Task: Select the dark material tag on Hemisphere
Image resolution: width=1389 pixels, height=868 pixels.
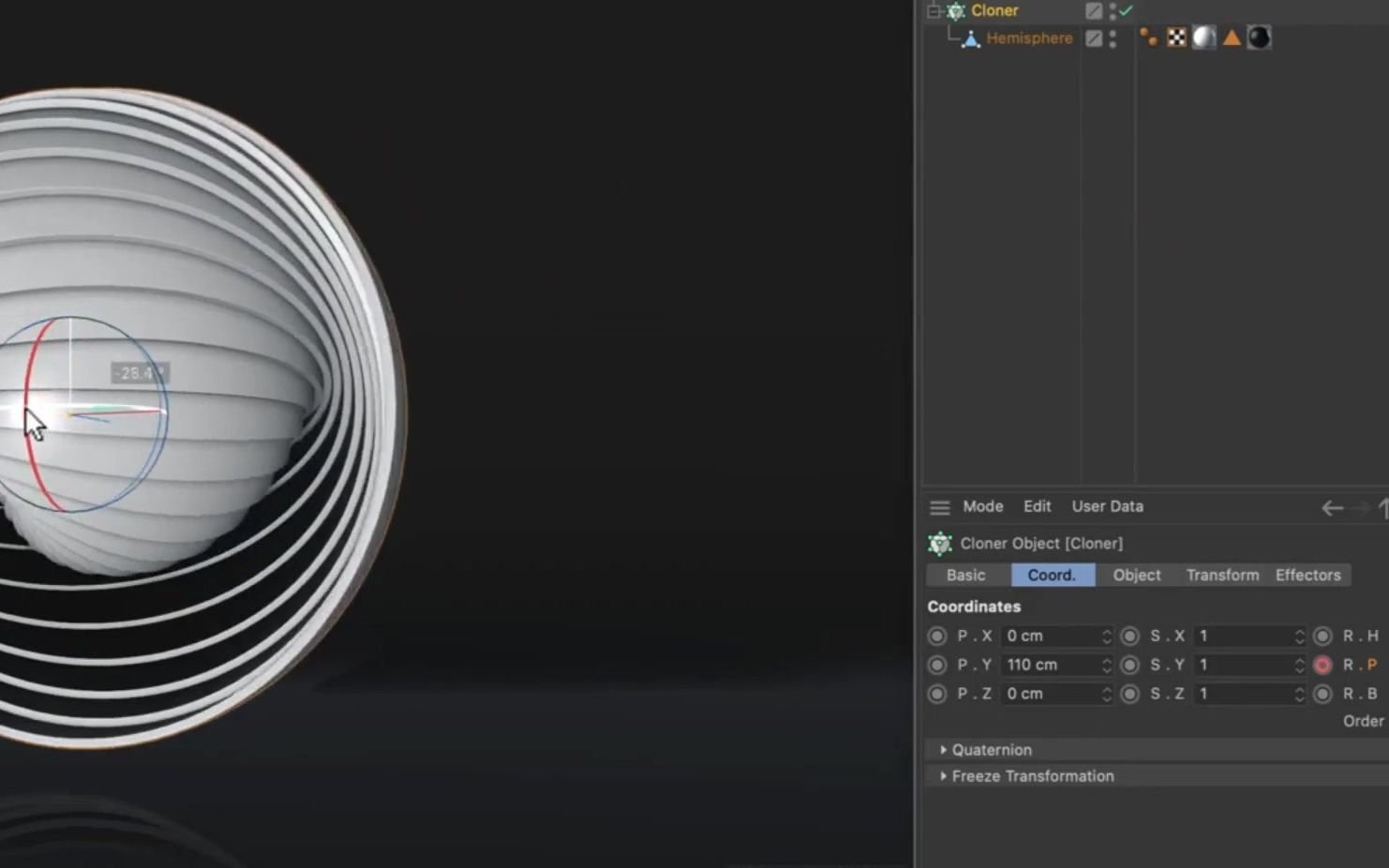Action: pyautogui.click(x=1260, y=37)
